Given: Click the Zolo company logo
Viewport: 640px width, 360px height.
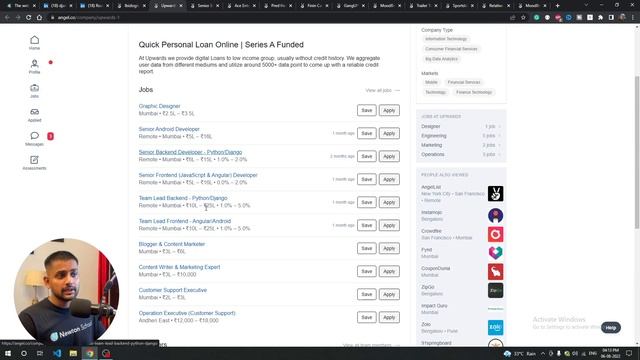Looking at the screenshot, I should (x=496, y=327).
